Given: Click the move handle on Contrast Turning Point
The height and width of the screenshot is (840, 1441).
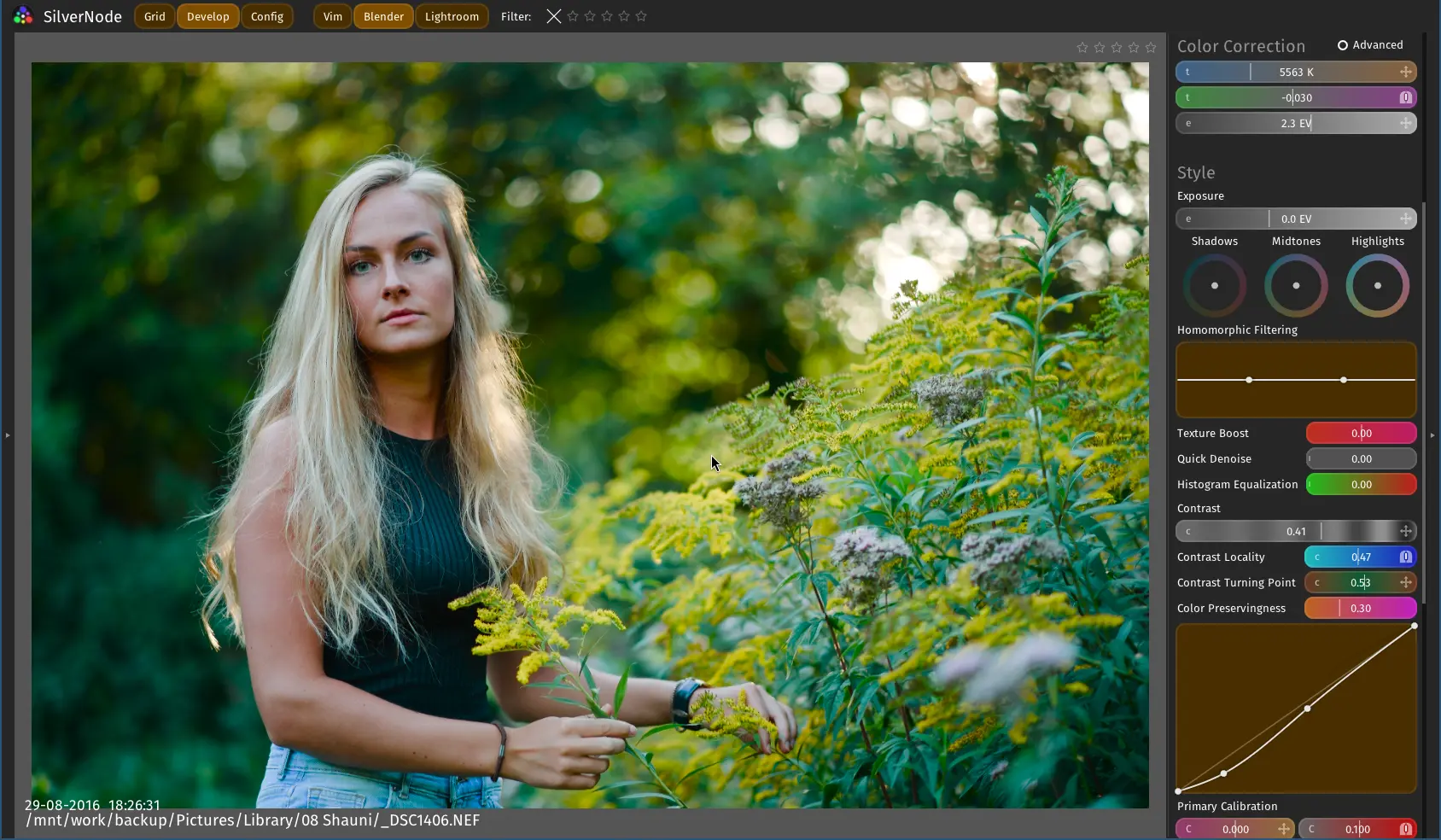Looking at the screenshot, I should pos(1405,583).
